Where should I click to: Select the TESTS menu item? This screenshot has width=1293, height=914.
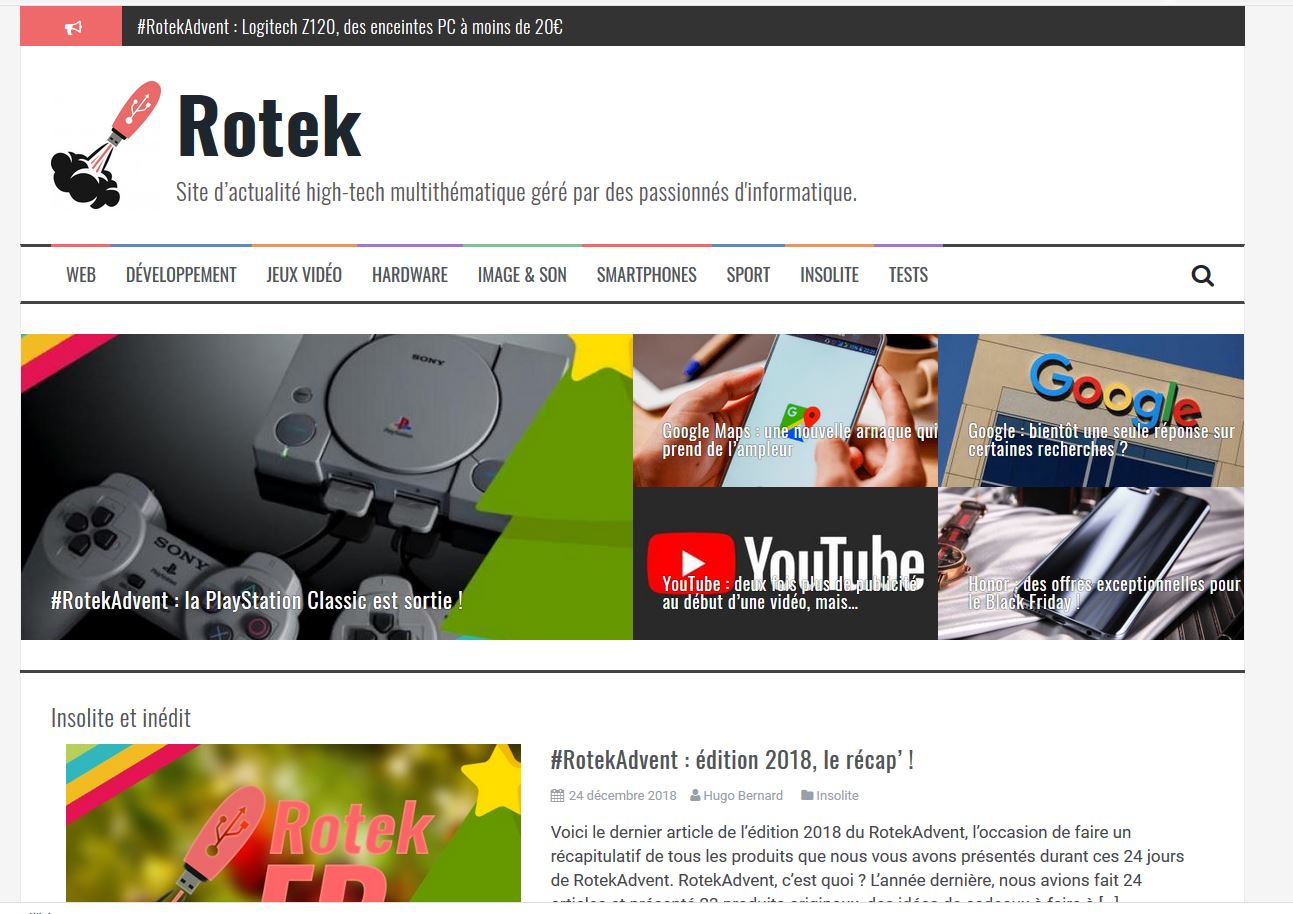(x=908, y=275)
